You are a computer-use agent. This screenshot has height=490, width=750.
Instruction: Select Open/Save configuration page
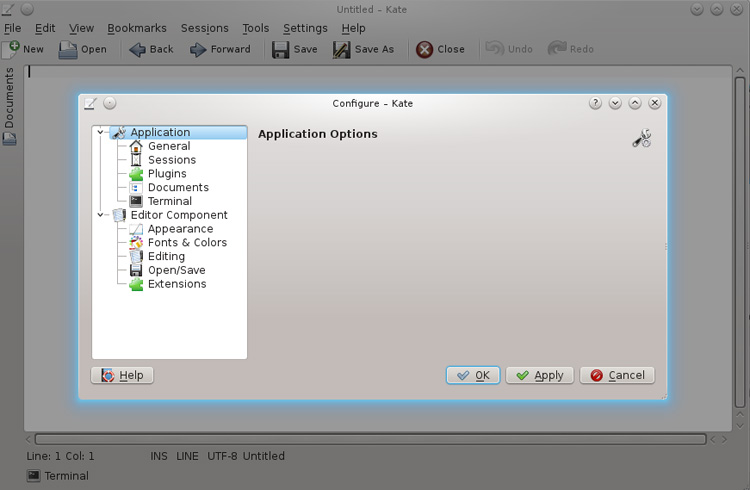point(176,270)
